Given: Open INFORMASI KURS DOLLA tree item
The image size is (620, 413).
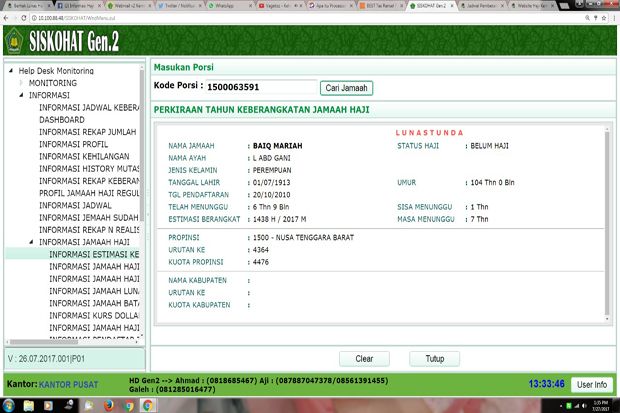Looking at the screenshot, I should [94, 315].
